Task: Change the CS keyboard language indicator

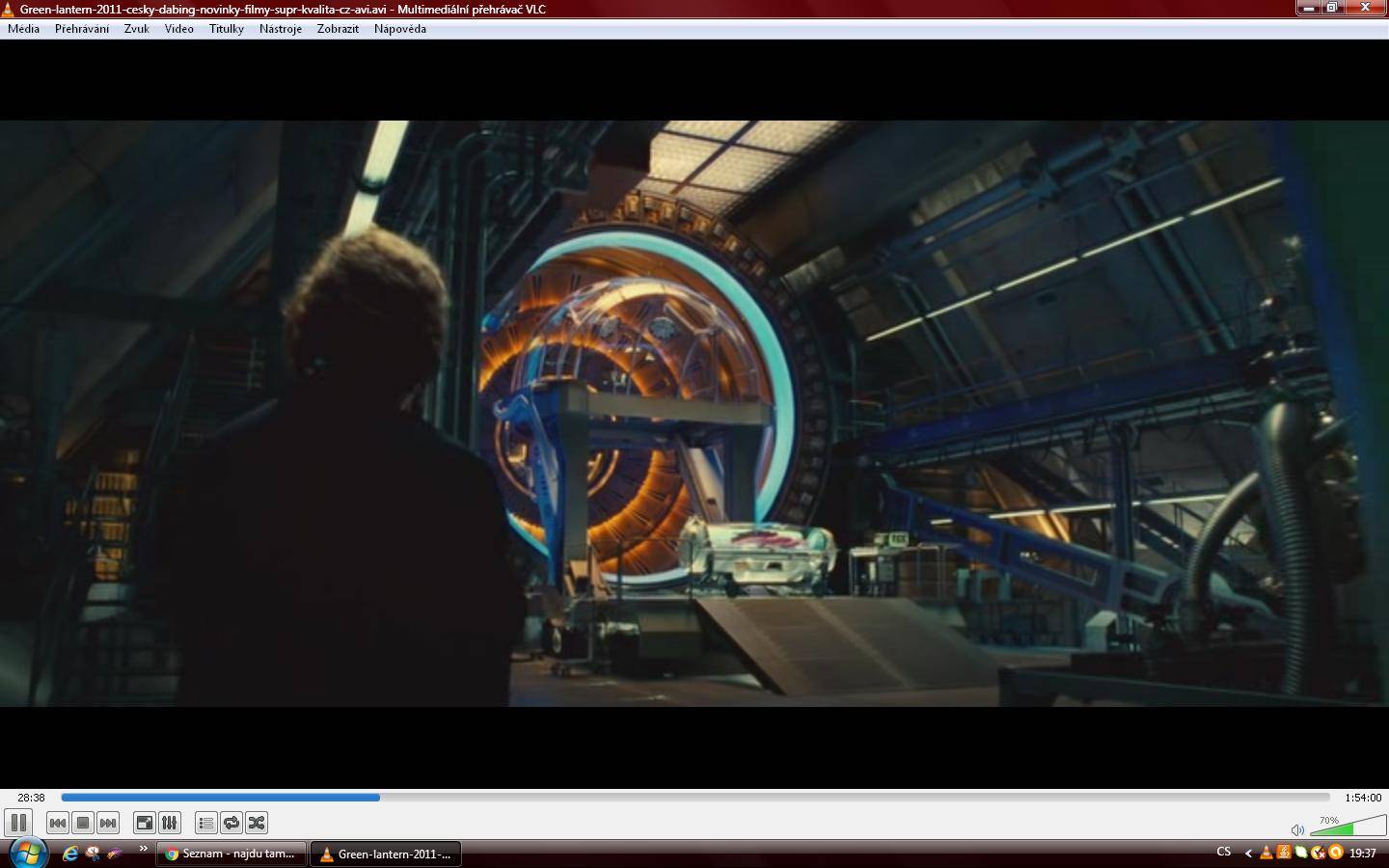Action: [1223, 852]
